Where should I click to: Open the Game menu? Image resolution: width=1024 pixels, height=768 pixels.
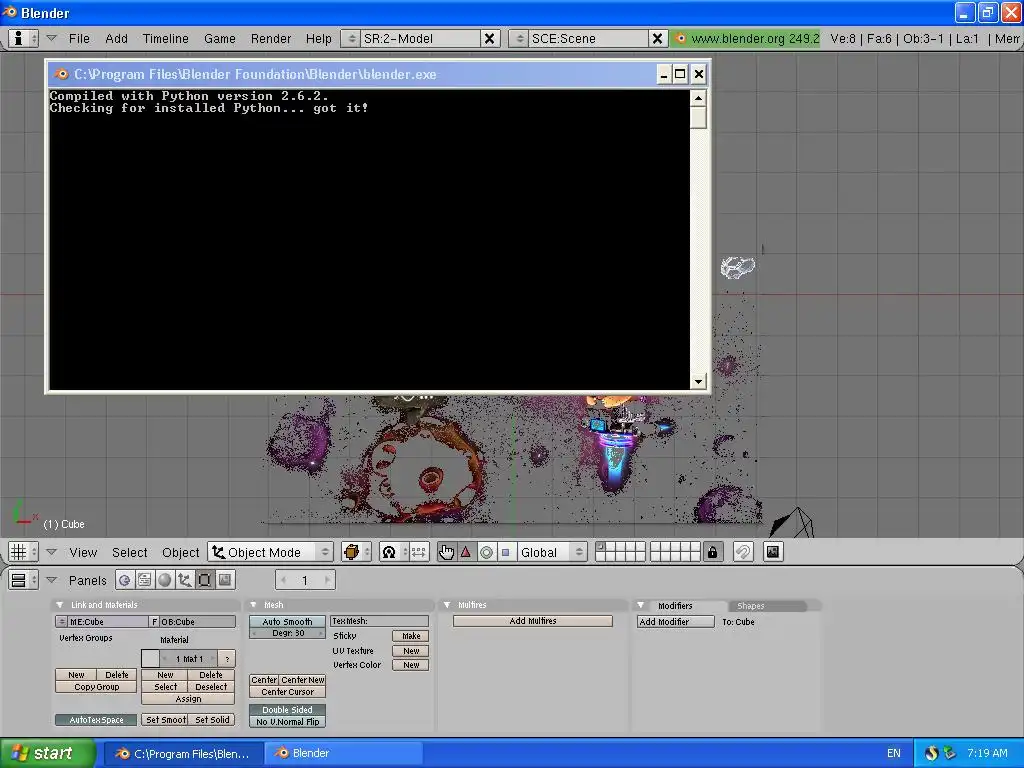tap(219, 39)
